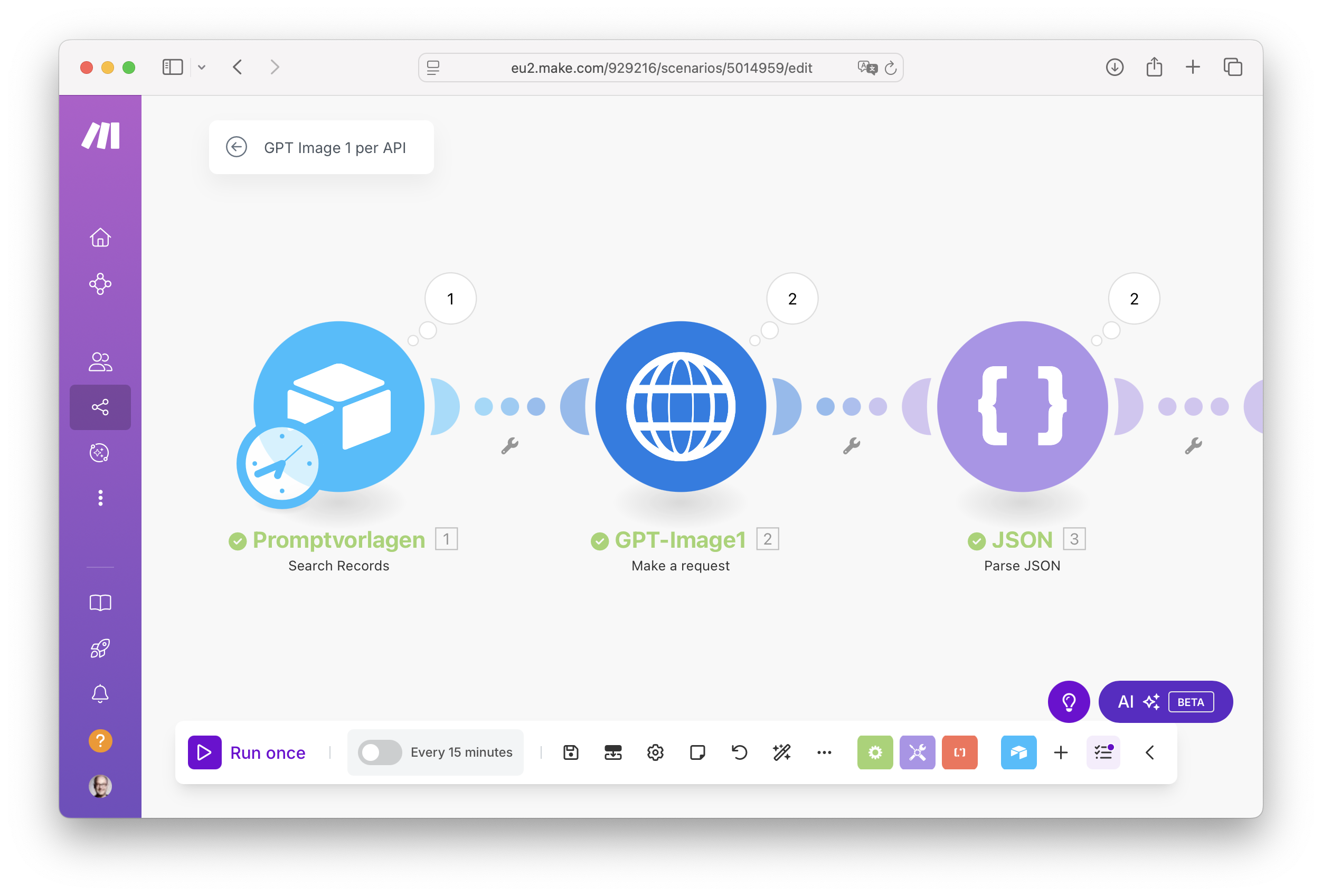1322x896 pixels.
Task: Click Safari translate page icon
Action: click(867, 68)
